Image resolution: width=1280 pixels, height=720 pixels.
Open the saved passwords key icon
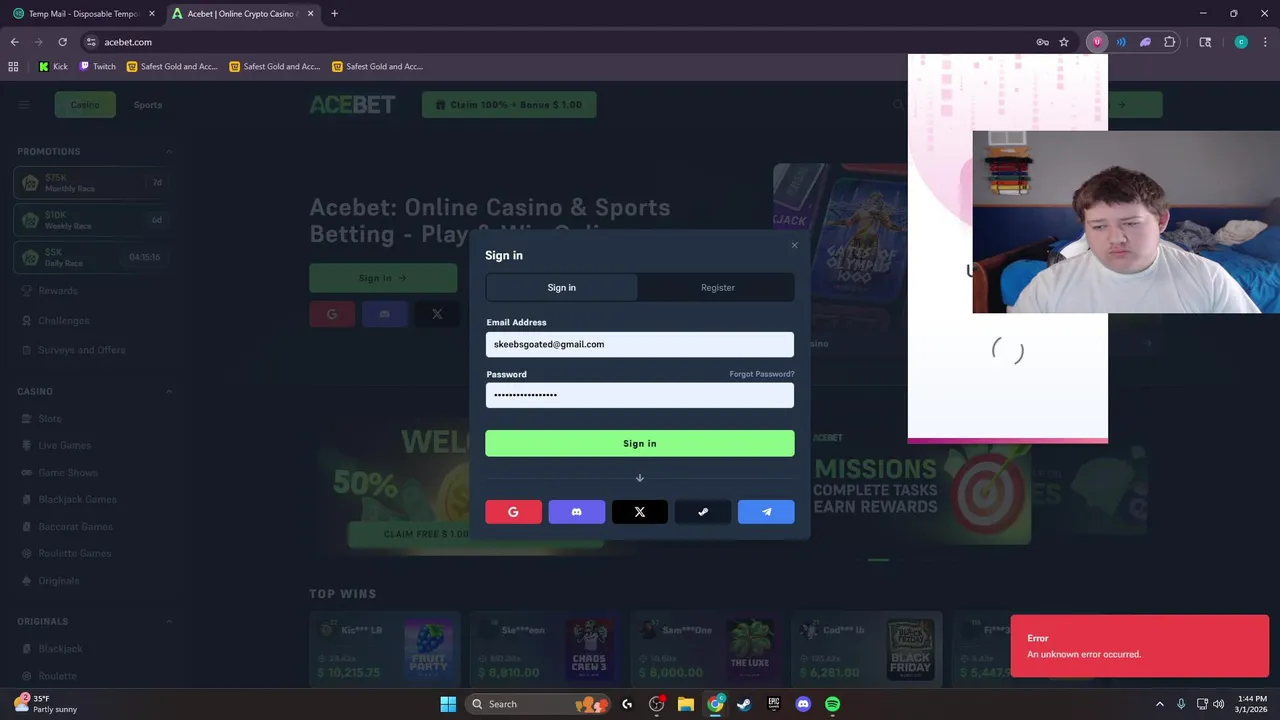click(x=1042, y=42)
